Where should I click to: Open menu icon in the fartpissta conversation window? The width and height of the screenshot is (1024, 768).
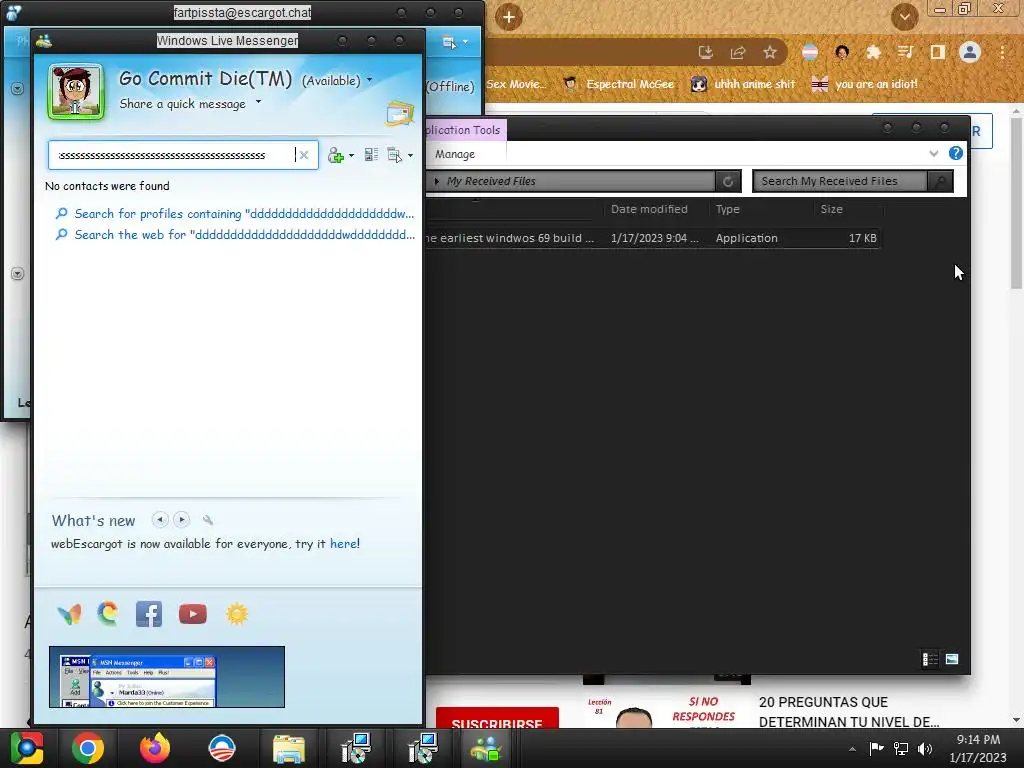pyautogui.click(x=449, y=42)
